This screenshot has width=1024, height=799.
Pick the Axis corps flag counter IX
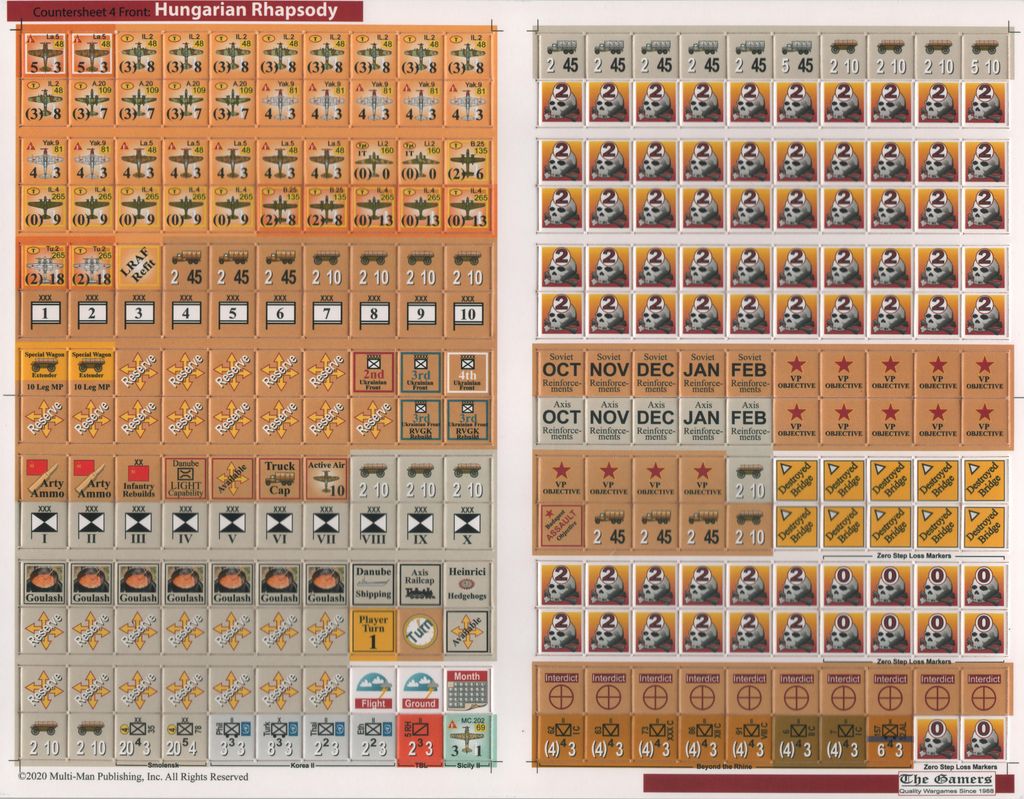coord(421,525)
